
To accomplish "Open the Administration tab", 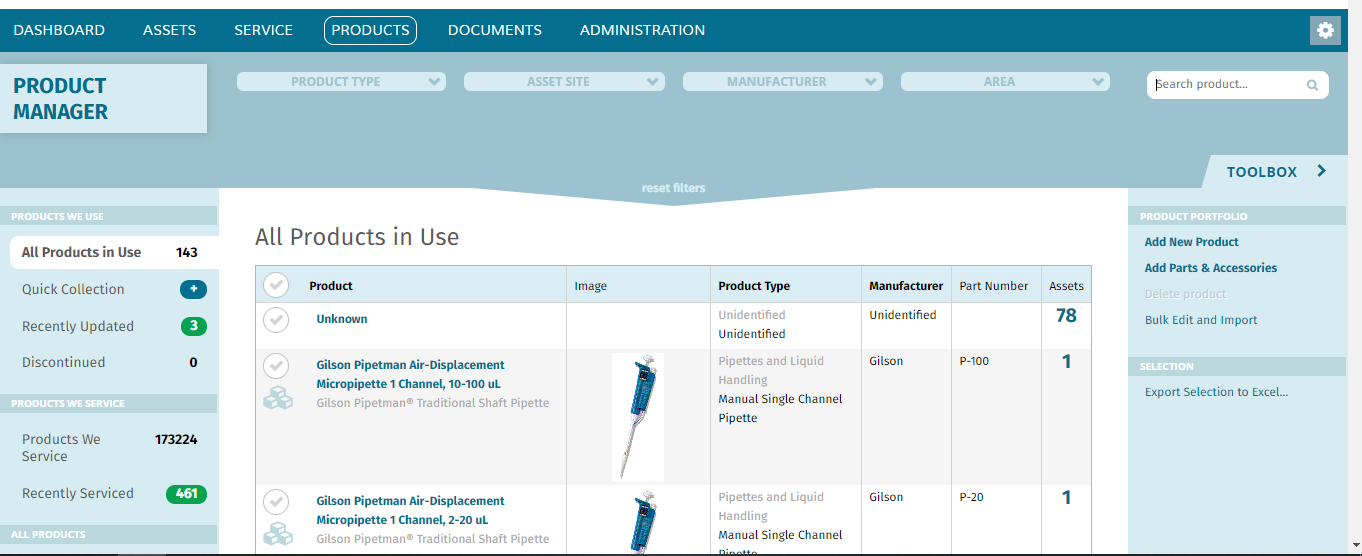I will tap(642, 30).
